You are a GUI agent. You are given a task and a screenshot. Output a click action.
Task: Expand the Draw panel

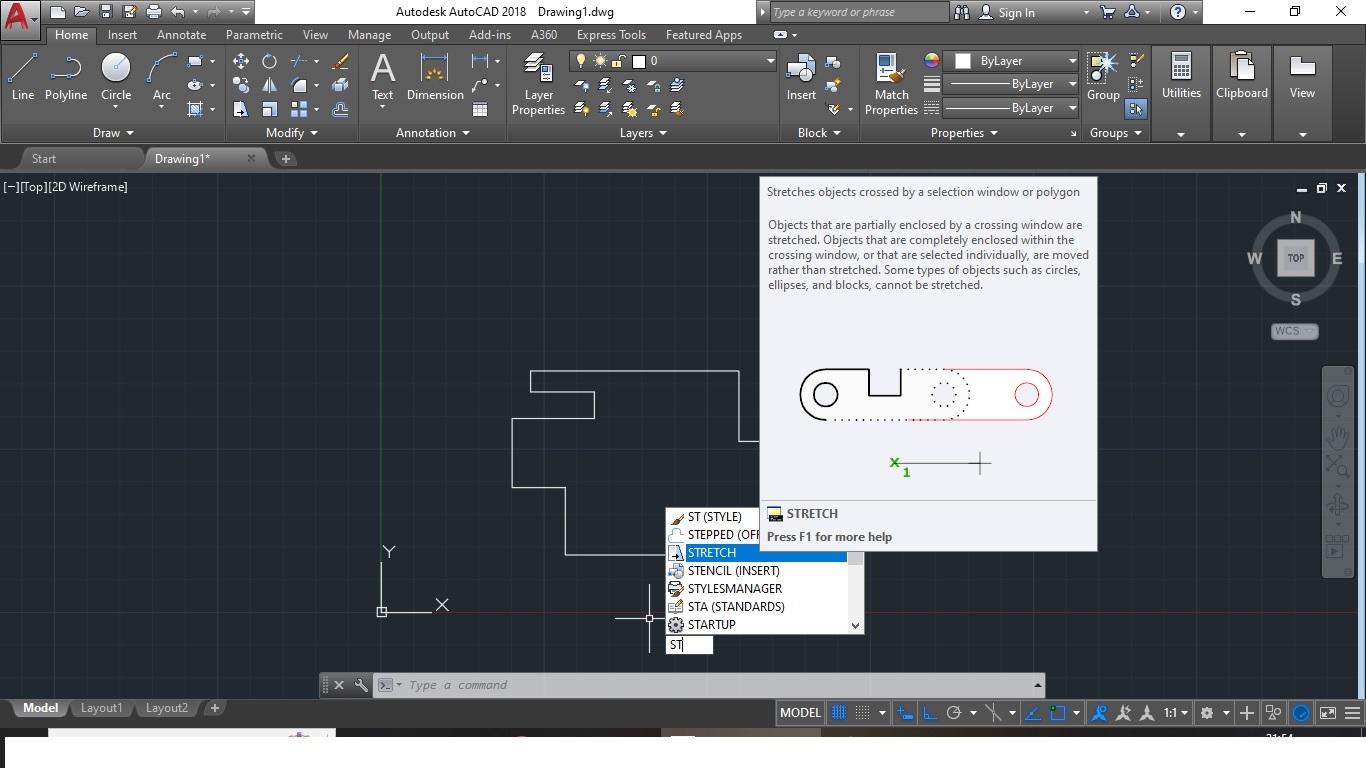coord(113,133)
